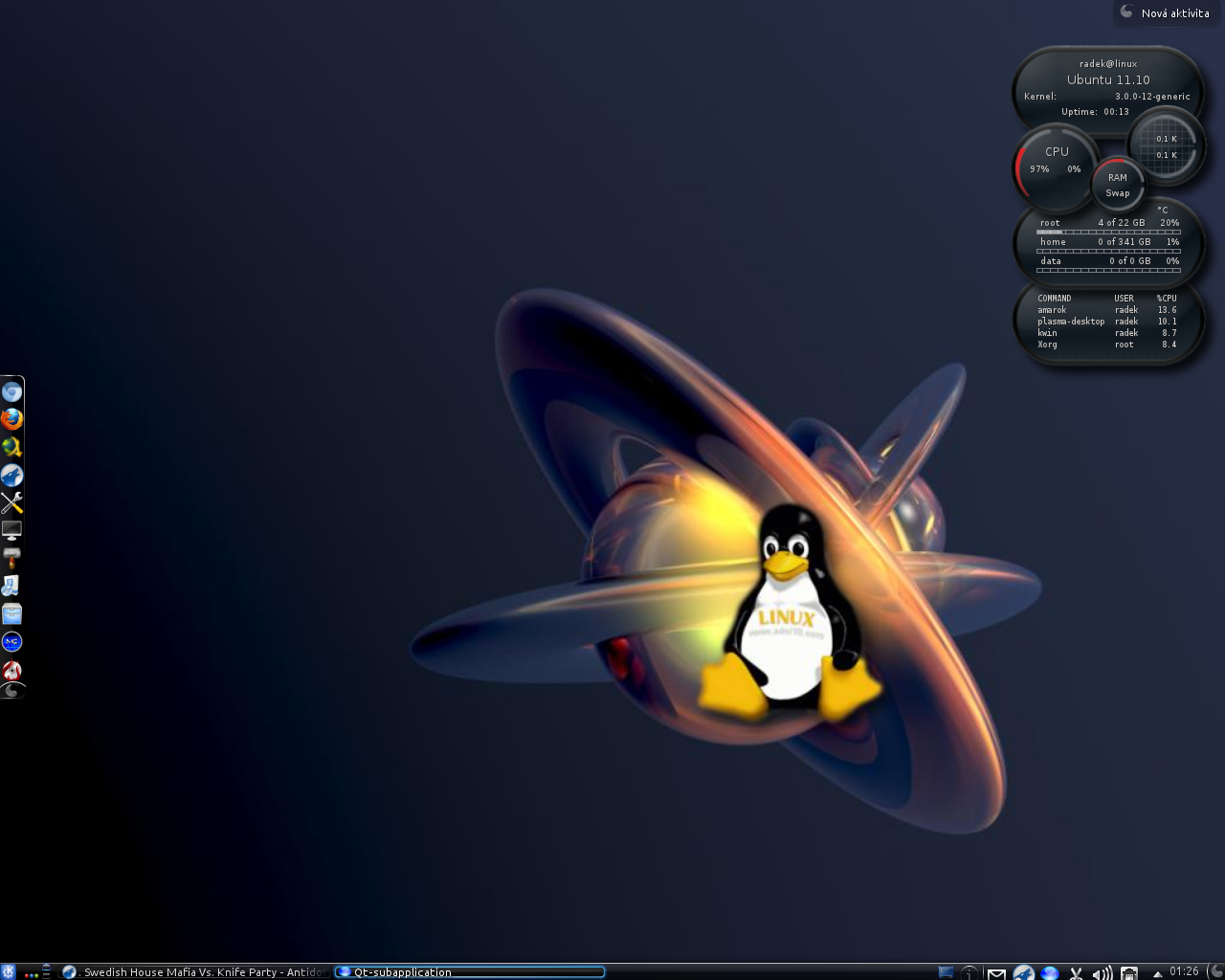Click the radek@linux label
Viewport: 1225px width, 980px height.
click(x=1108, y=64)
